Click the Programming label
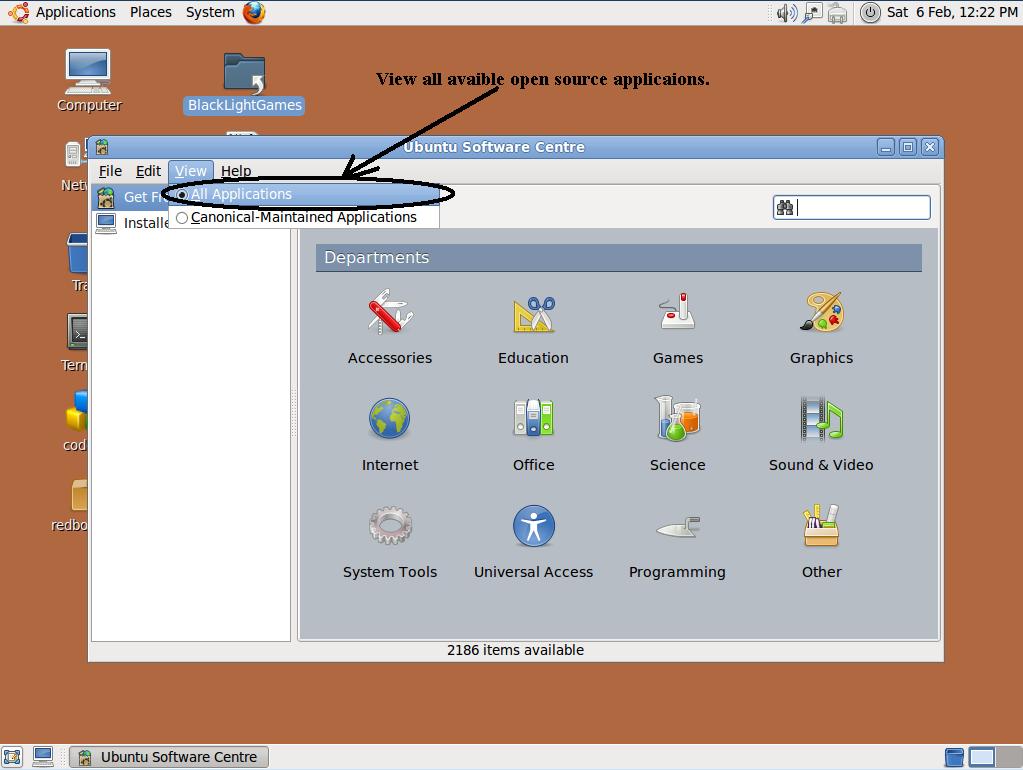 (677, 572)
